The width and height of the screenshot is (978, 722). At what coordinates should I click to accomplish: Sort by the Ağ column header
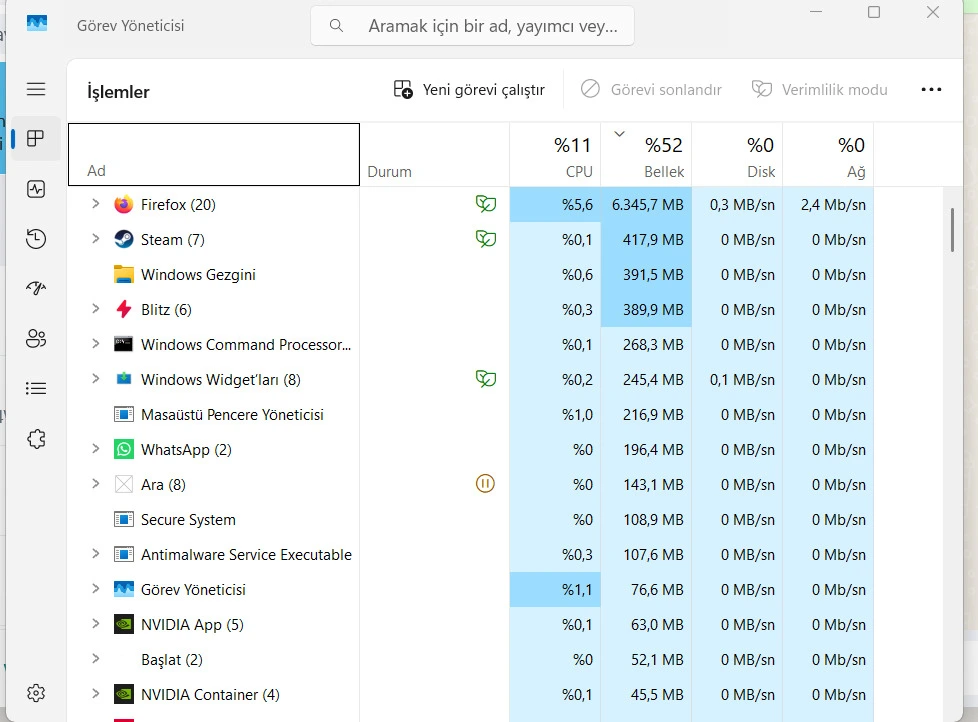(828, 155)
